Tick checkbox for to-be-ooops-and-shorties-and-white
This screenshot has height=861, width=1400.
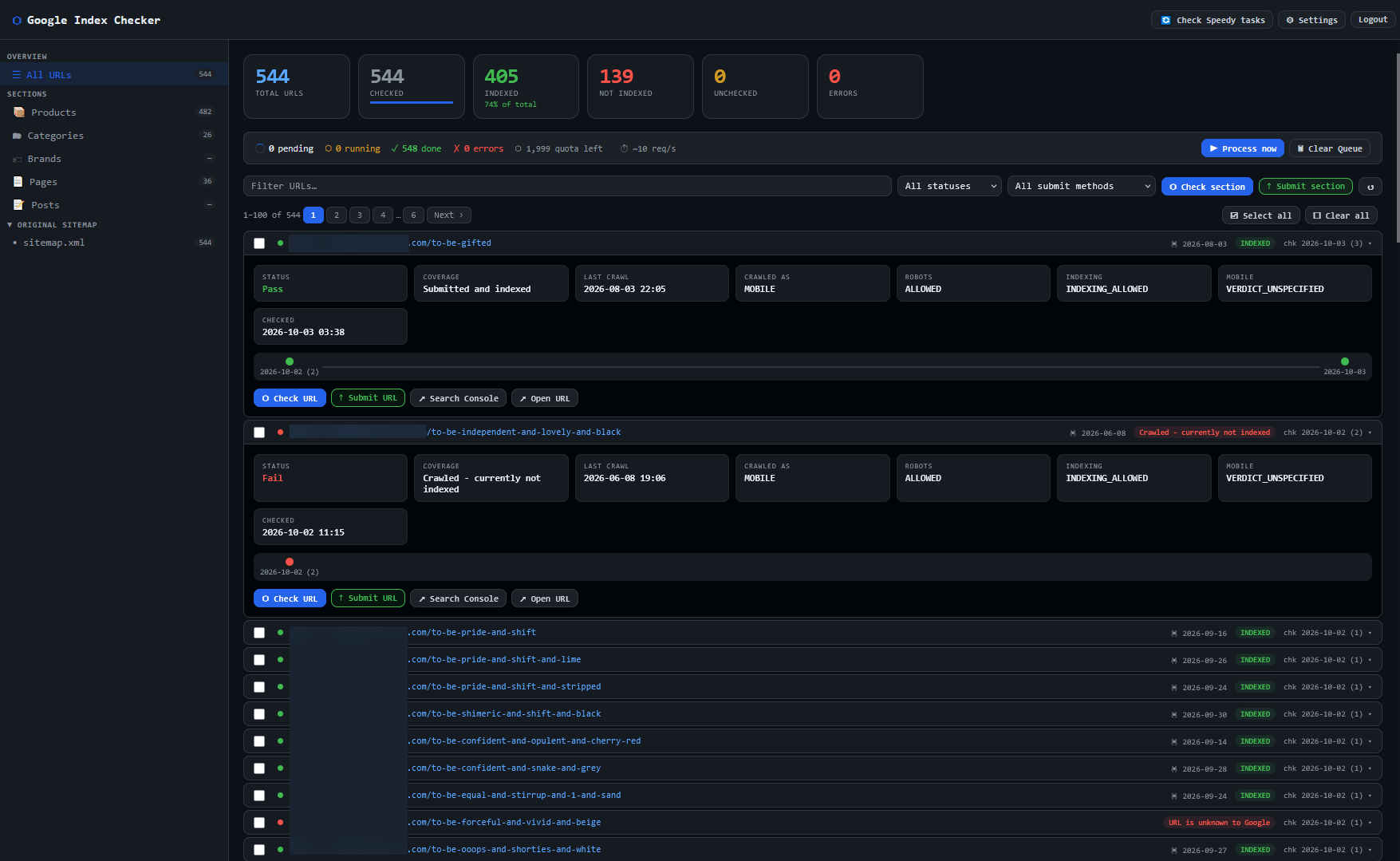click(259, 850)
